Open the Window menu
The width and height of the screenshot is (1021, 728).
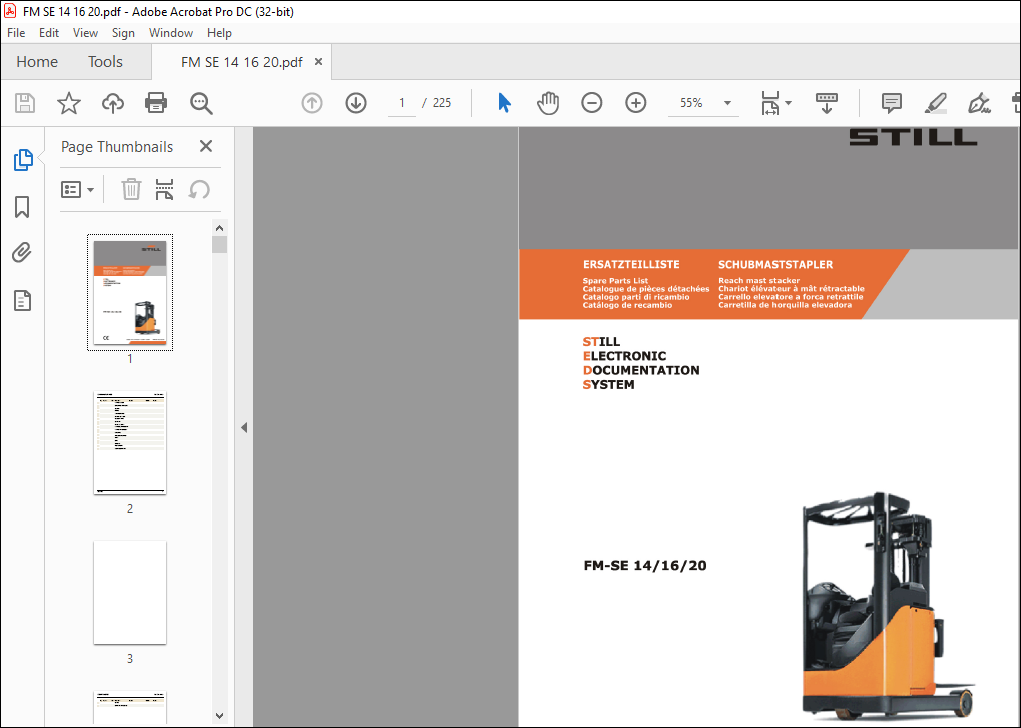tap(171, 33)
